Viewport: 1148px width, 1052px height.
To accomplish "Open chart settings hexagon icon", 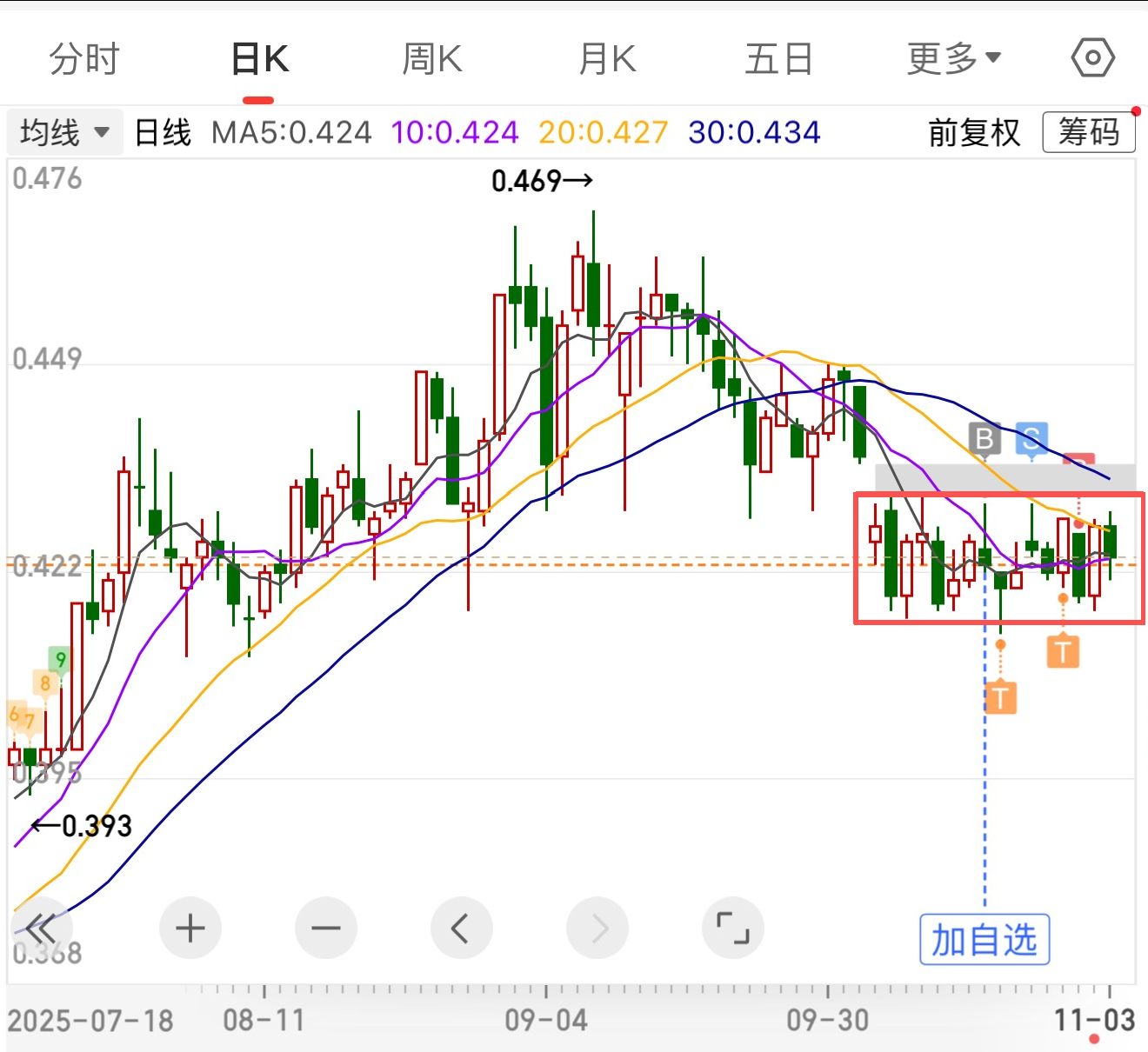I will coord(1092,58).
